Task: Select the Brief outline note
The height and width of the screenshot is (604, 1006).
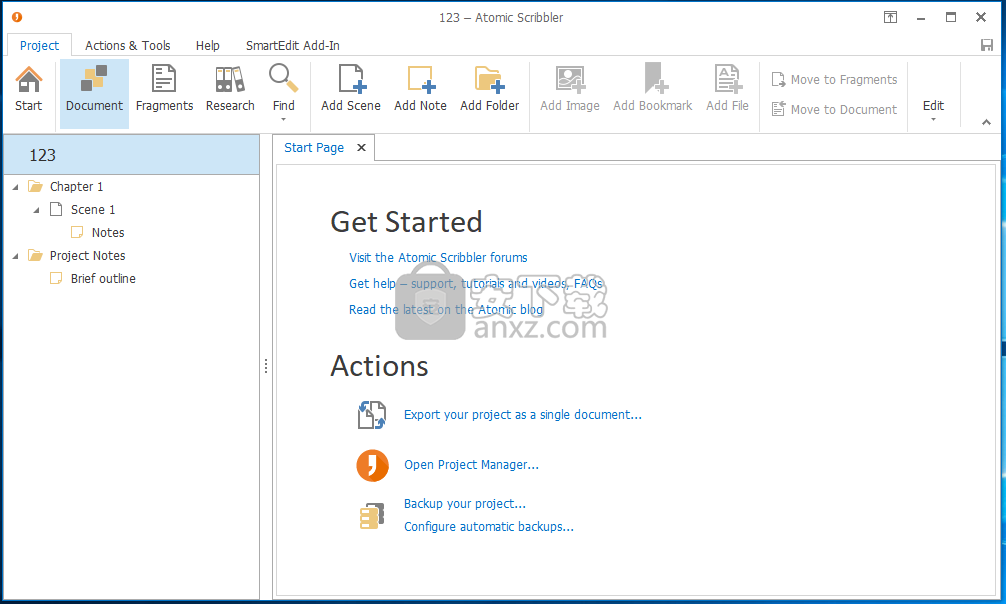Action: 103,279
